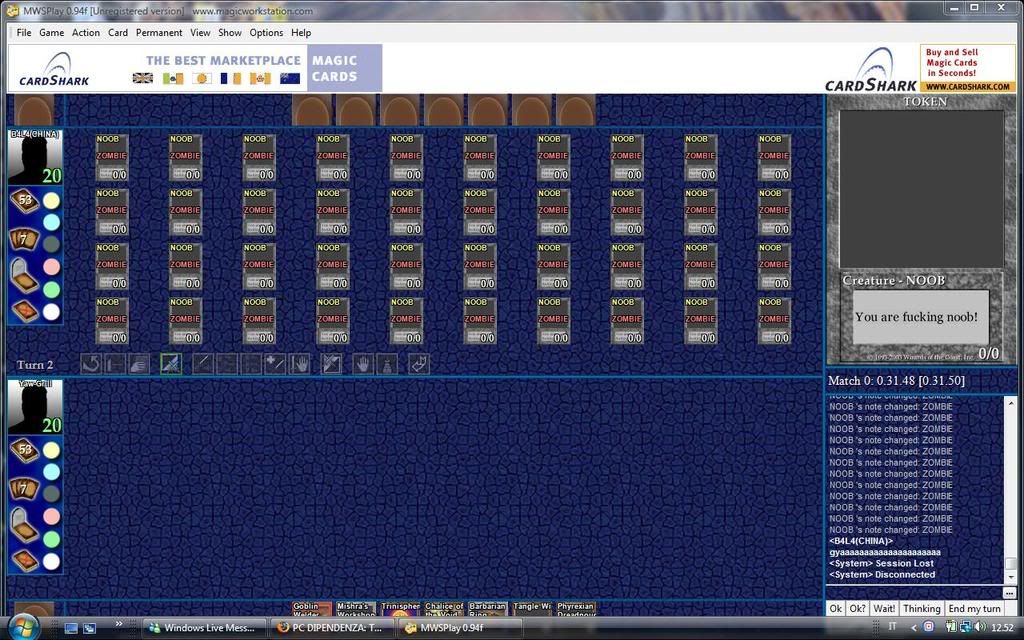1024x640 pixels.
Task: Open the Options menu
Action: [266, 33]
